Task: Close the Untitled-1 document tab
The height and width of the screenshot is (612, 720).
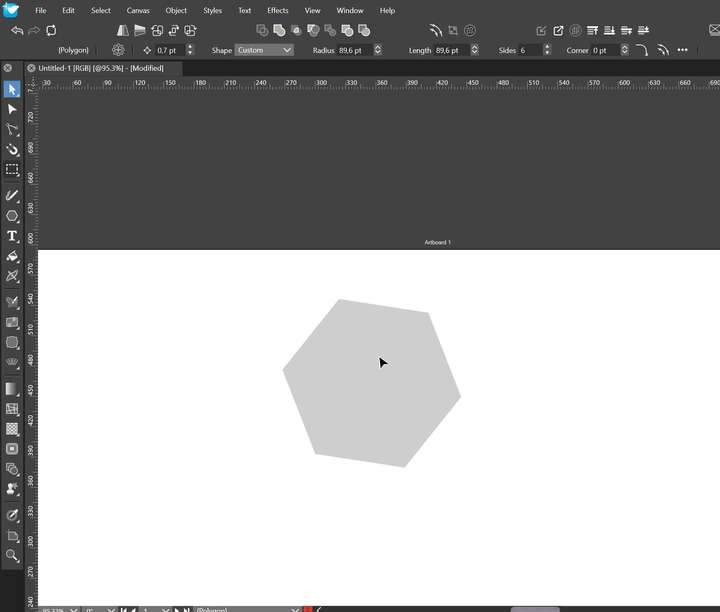Action: pyautogui.click(x=31, y=68)
